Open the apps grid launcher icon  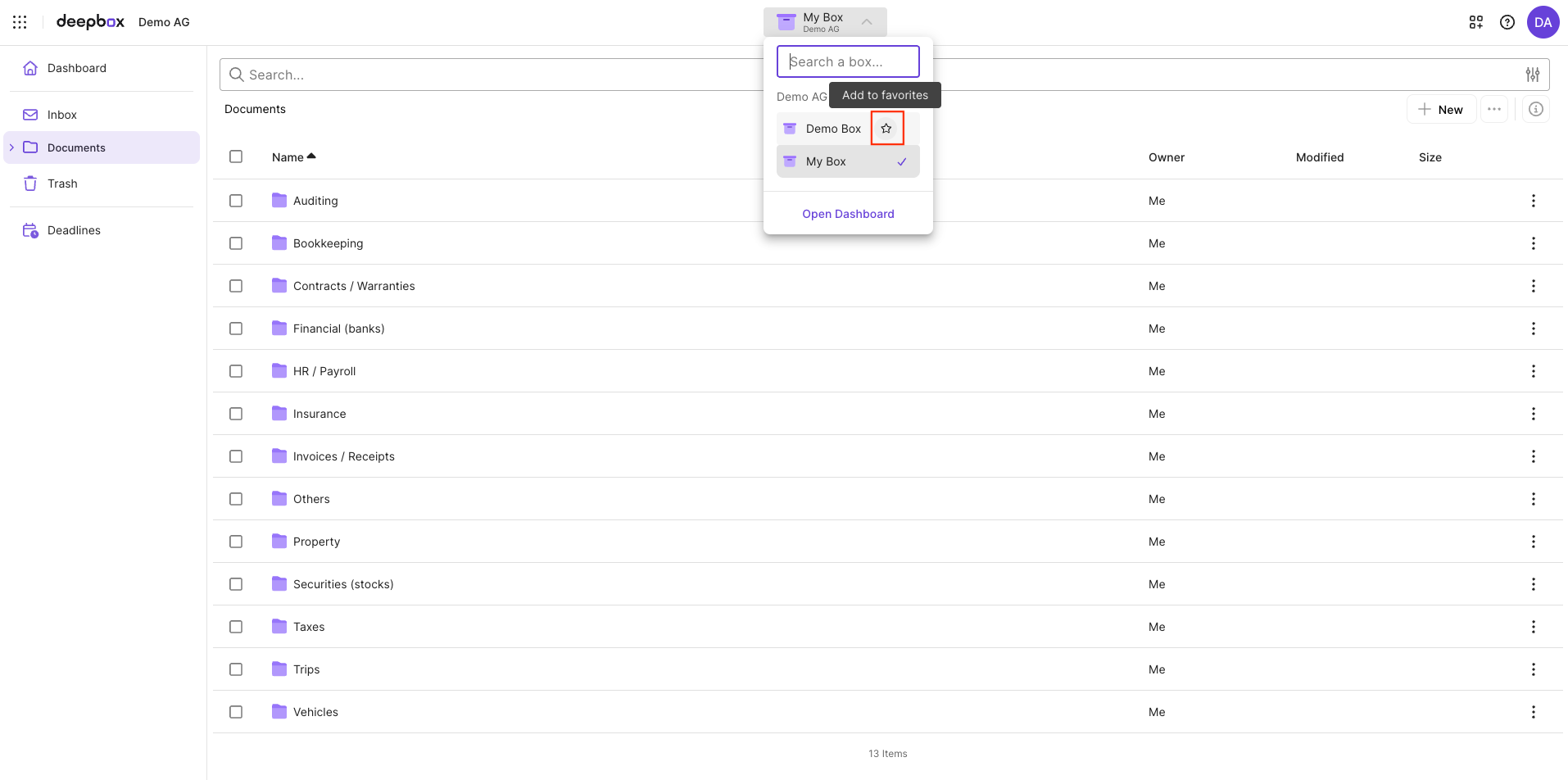[20, 22]
